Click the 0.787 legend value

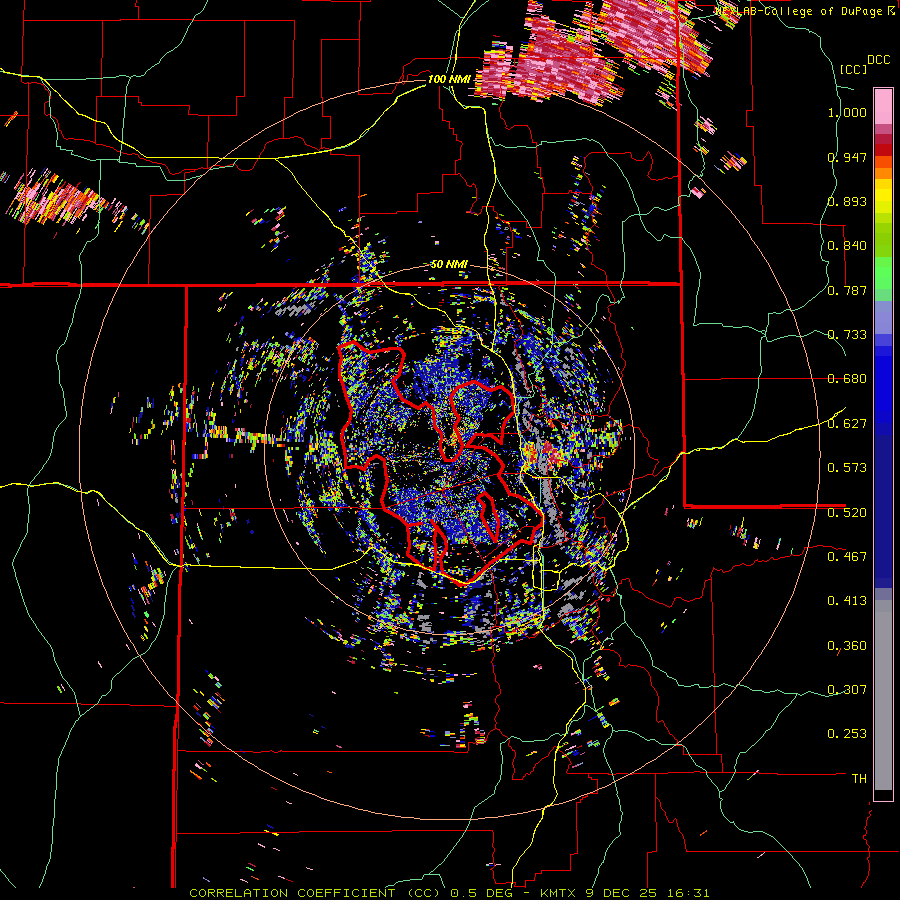click(847, 290)
